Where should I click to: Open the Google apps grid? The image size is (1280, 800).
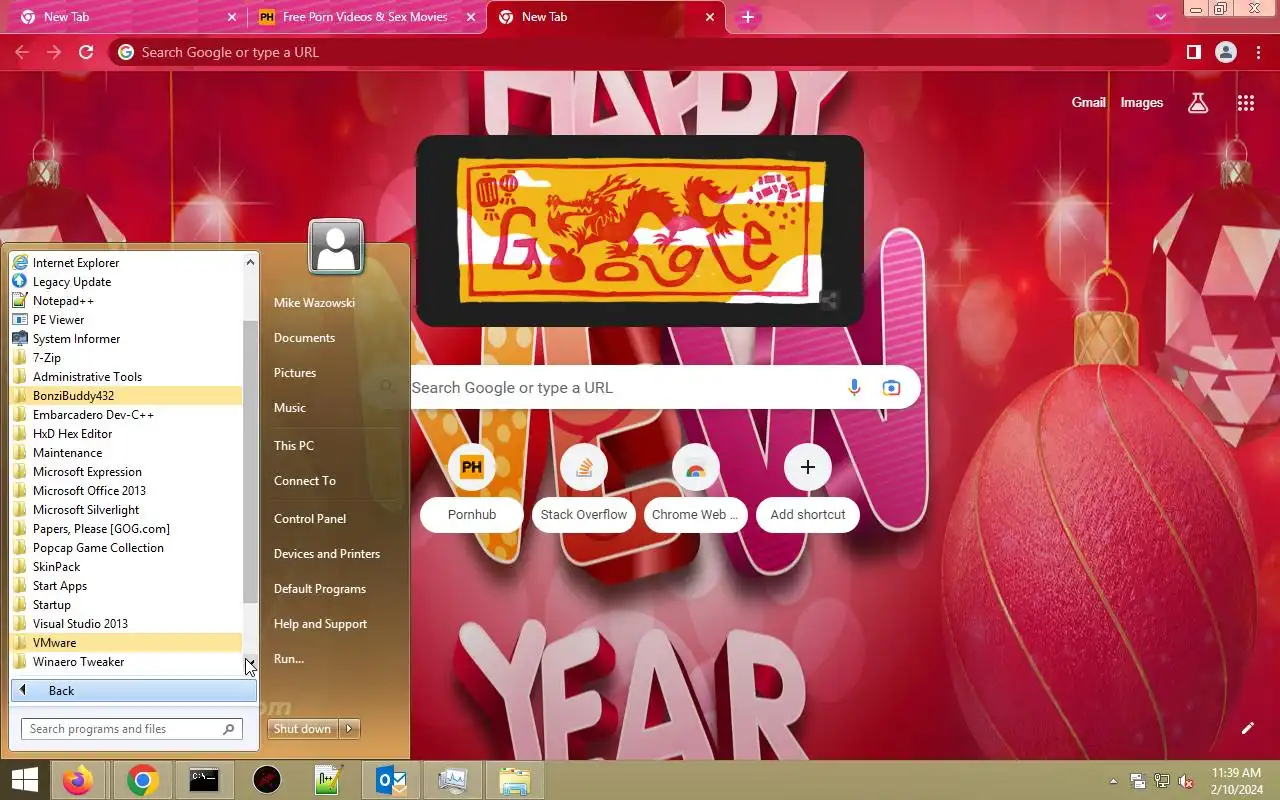[x=1245, y=102]
